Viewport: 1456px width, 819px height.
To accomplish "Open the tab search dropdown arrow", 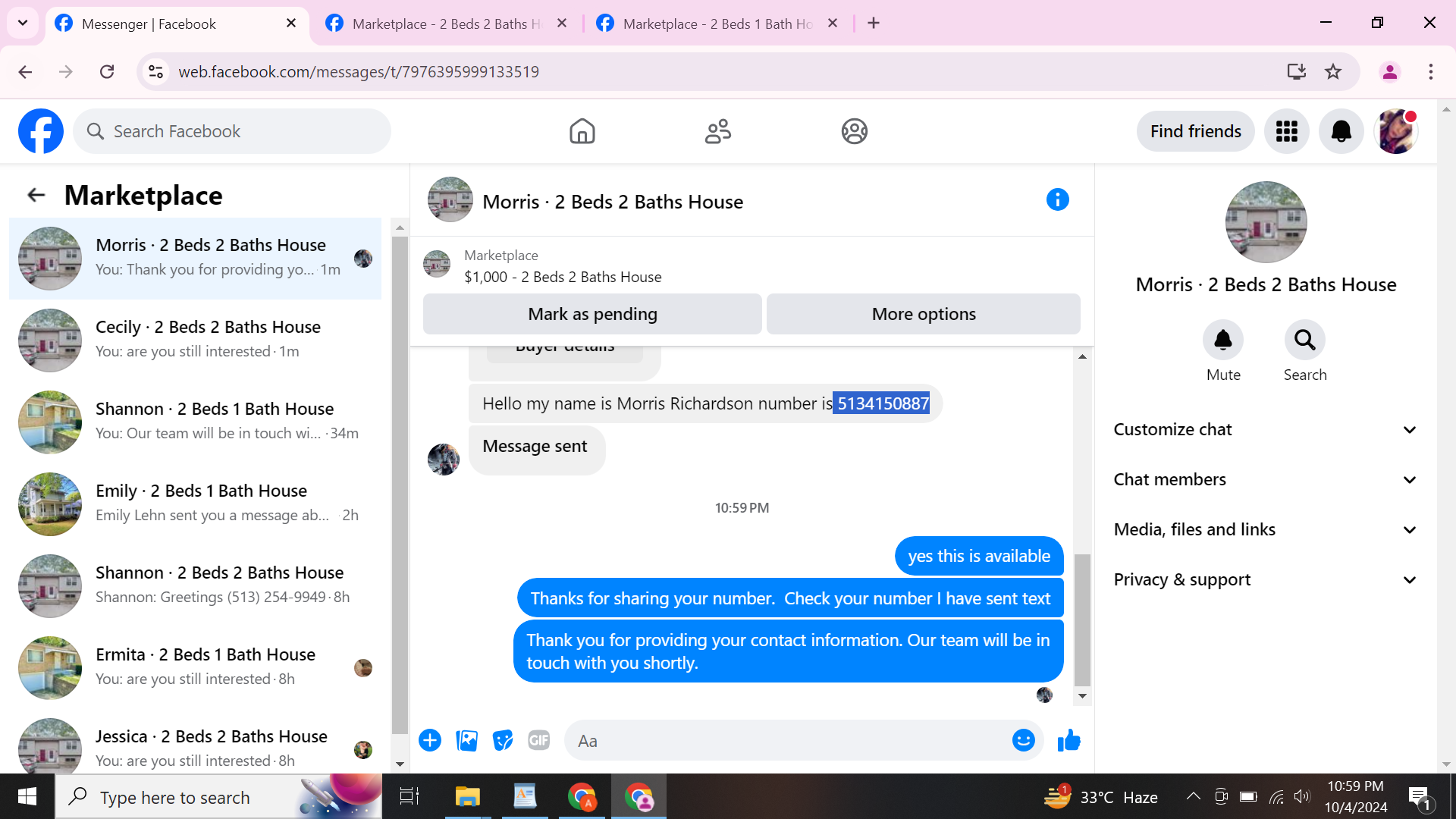I will pyautogui.click(x=23, y=23).
